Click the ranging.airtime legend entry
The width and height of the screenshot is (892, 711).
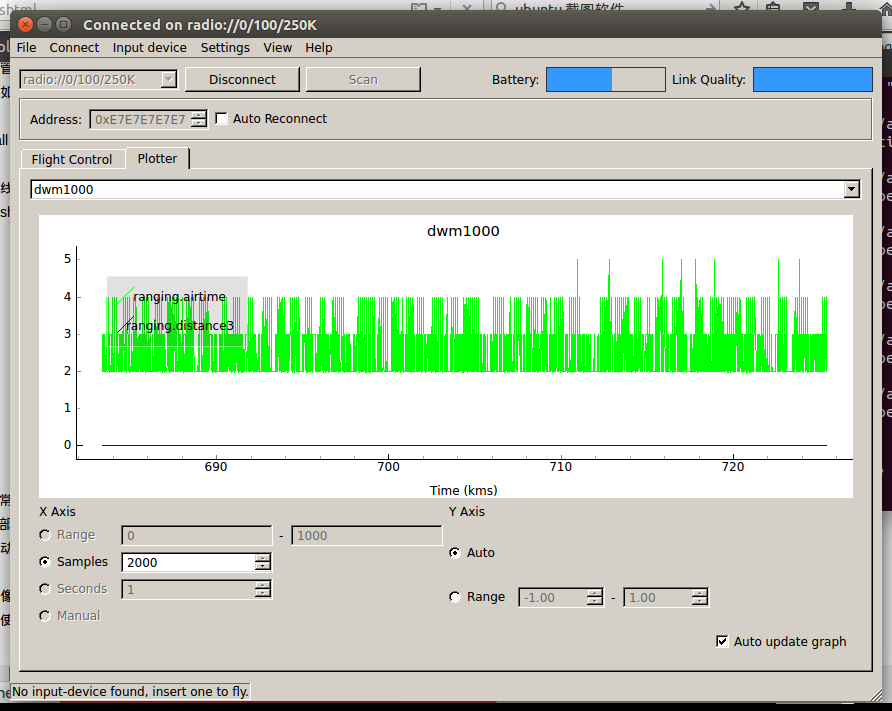[179, 297]
